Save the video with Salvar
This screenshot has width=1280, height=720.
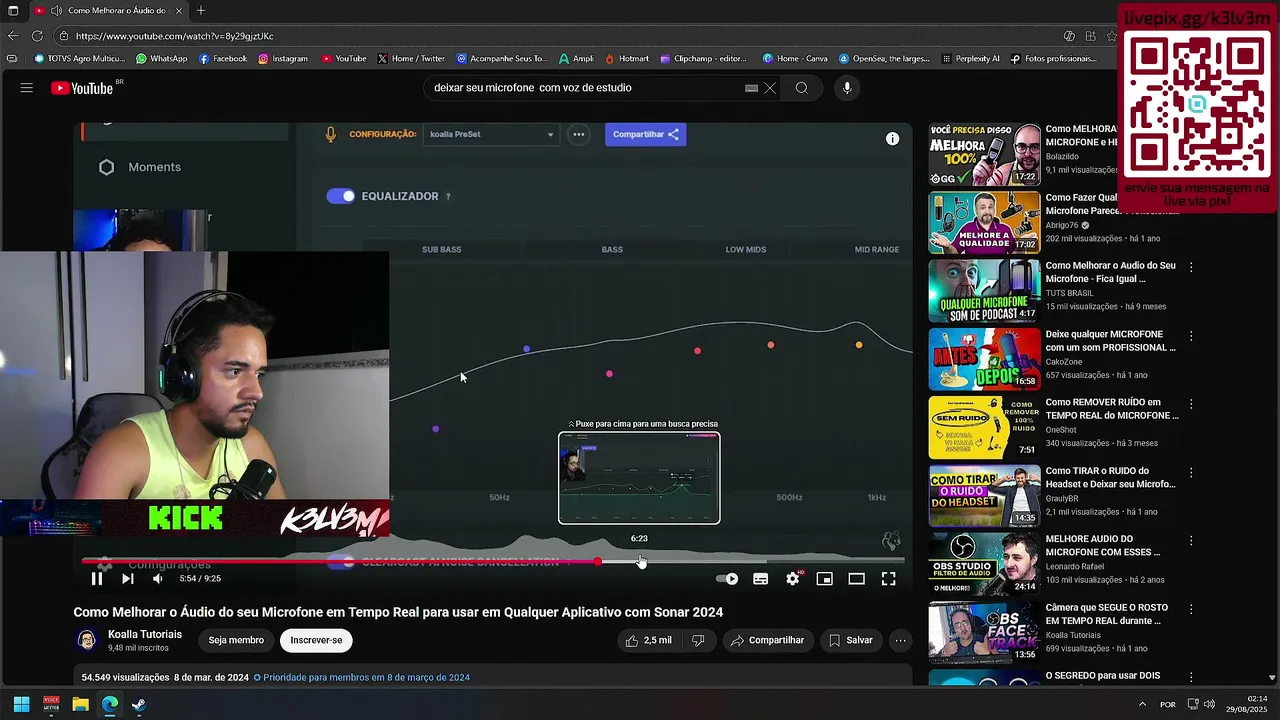pos(850,640)
